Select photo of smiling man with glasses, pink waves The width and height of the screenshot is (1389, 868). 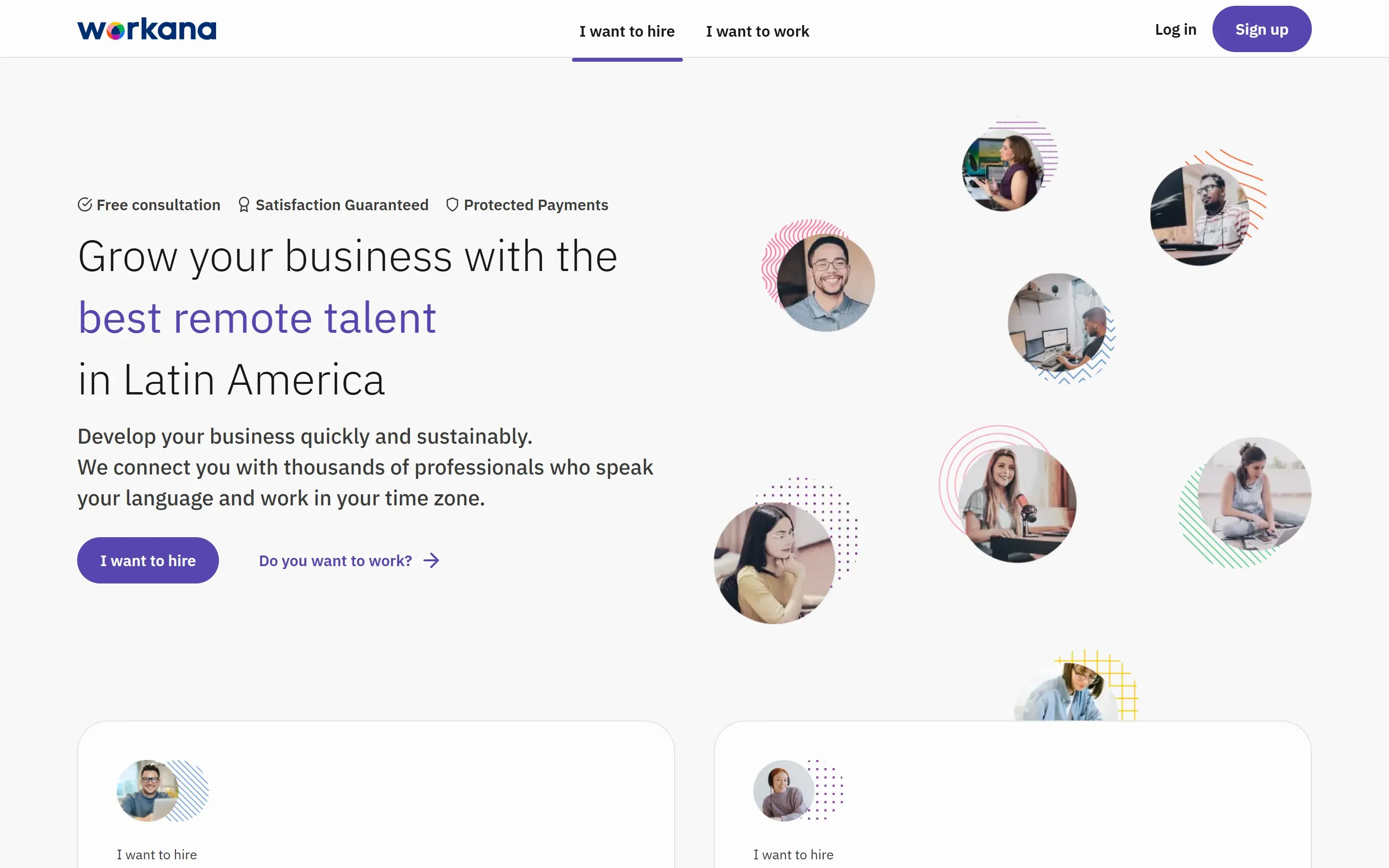click(825, 283)
